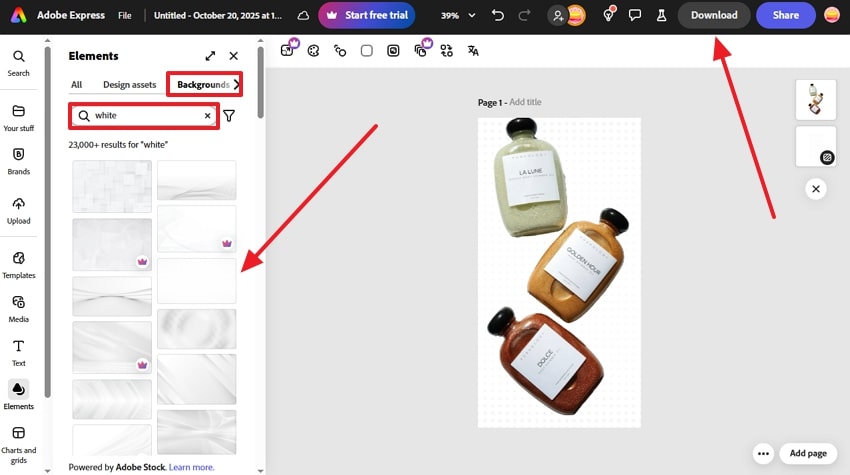Click the Elements panel vertical scrollbar
Screen dimensions: 850x475
(x=261, y=81)
